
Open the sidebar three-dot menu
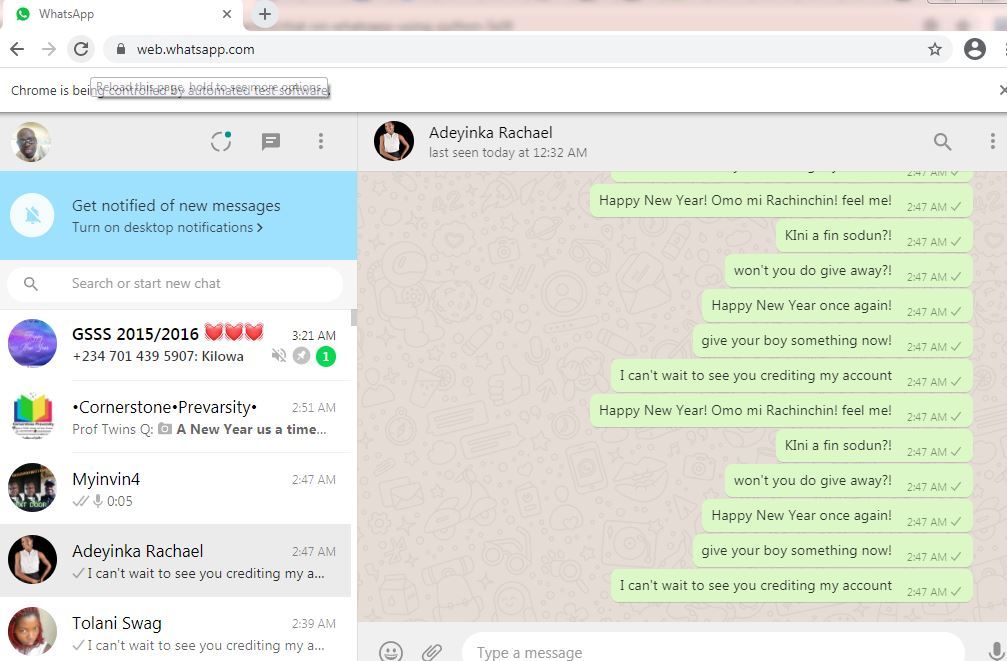tap(321, 141)
